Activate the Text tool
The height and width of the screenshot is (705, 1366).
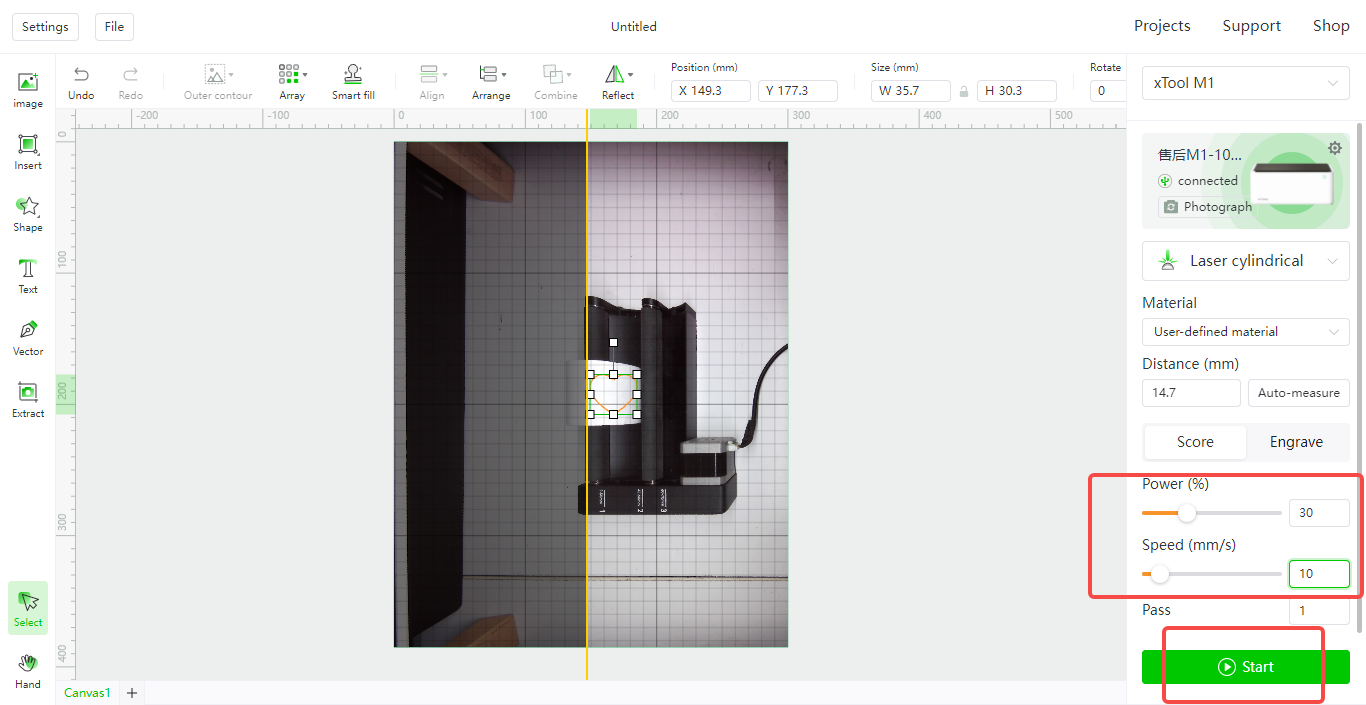pos(28,275)
